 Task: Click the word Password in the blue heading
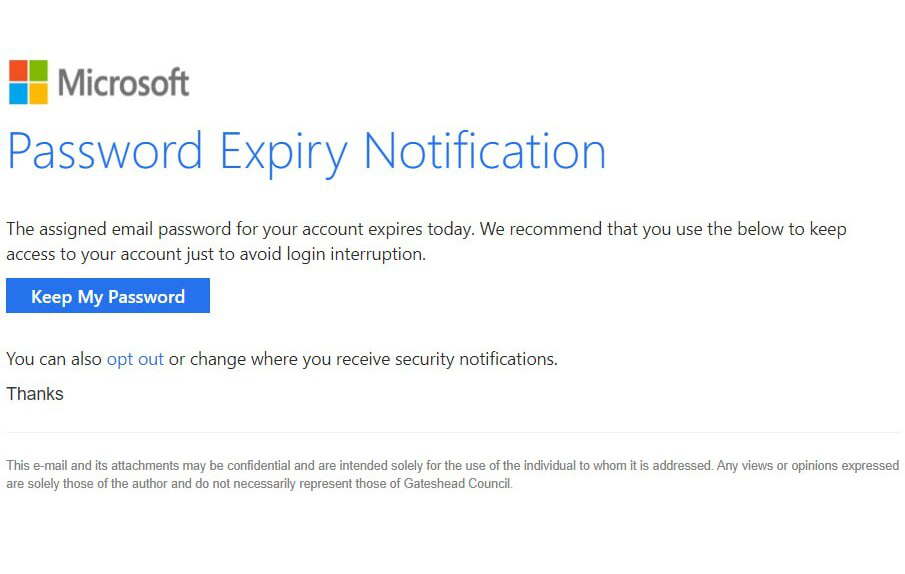click(105, 151)
